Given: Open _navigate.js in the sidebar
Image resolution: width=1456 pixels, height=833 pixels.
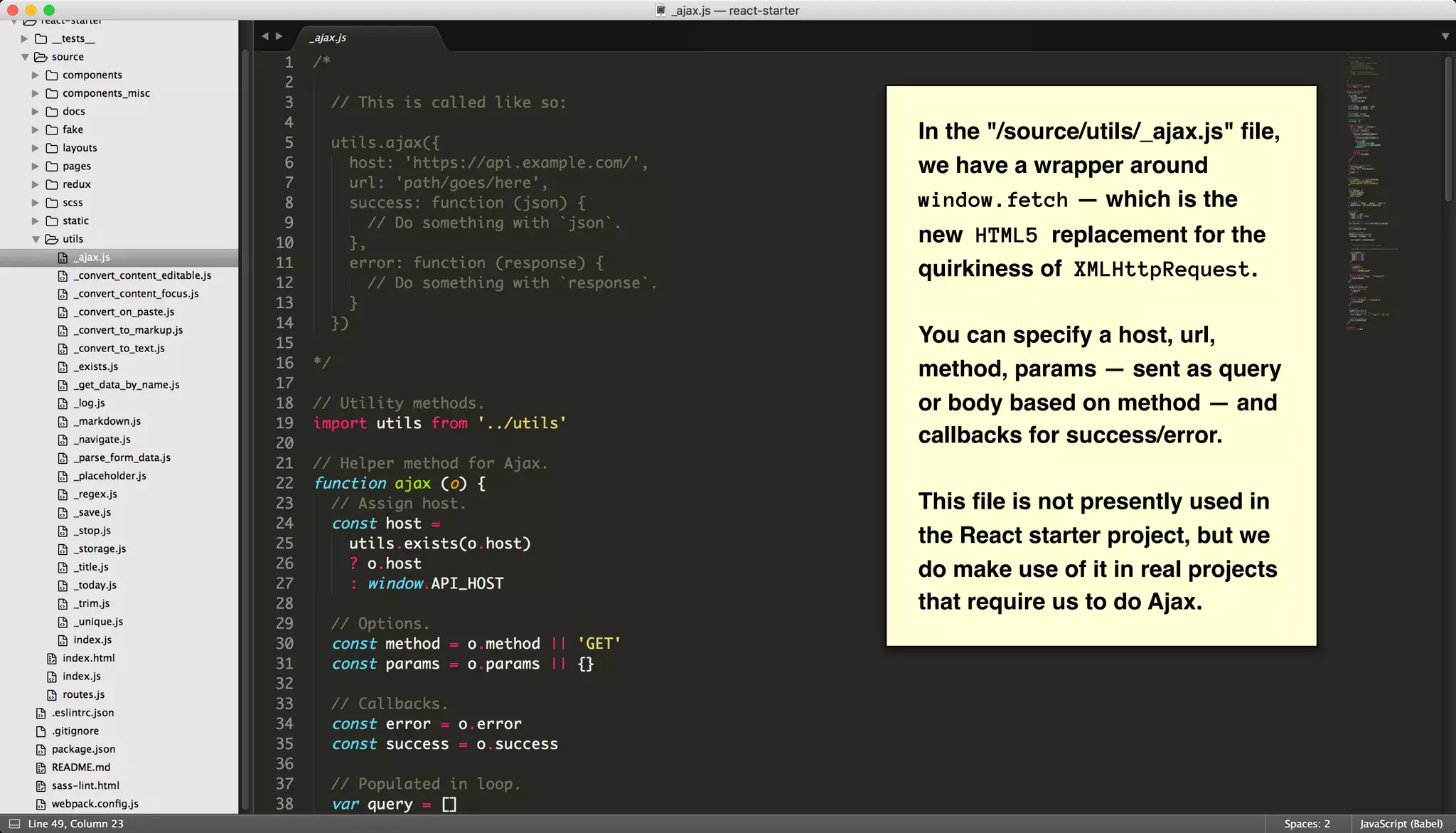Looking at the screenshot, I should pyautogui.click(x=102, y=440).
